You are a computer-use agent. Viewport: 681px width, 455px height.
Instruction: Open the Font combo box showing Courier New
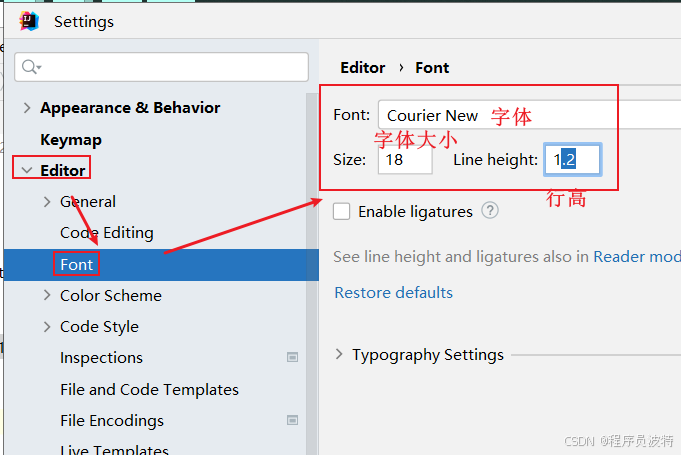point(530,115)
